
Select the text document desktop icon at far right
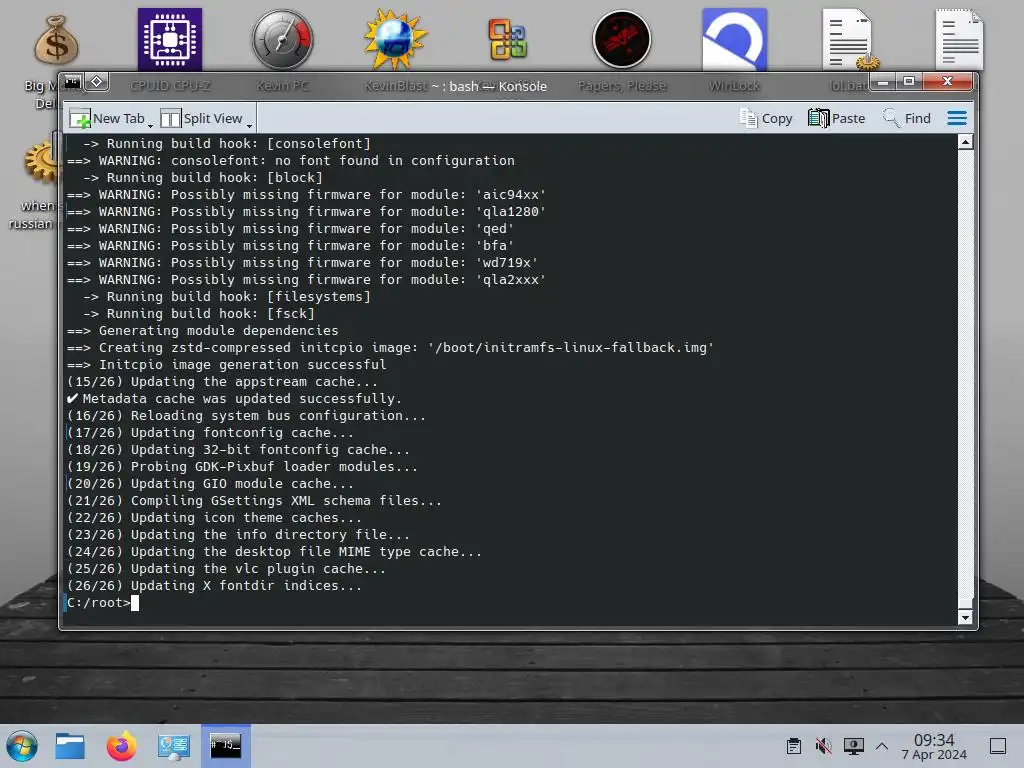959,40
